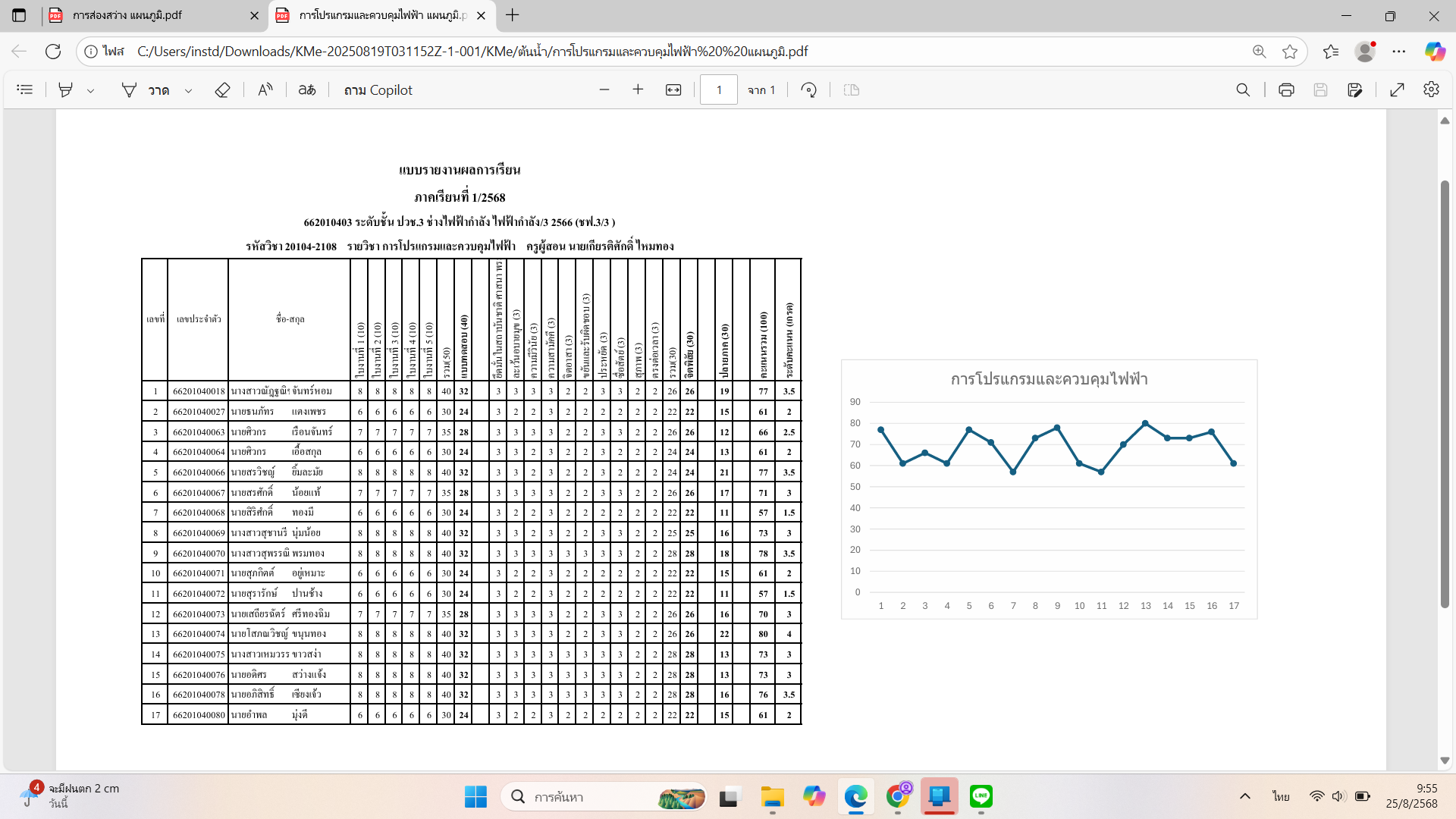Rotate the PDF page
The width and height of the screenshot is (1456, 819).
coord(809,89)
